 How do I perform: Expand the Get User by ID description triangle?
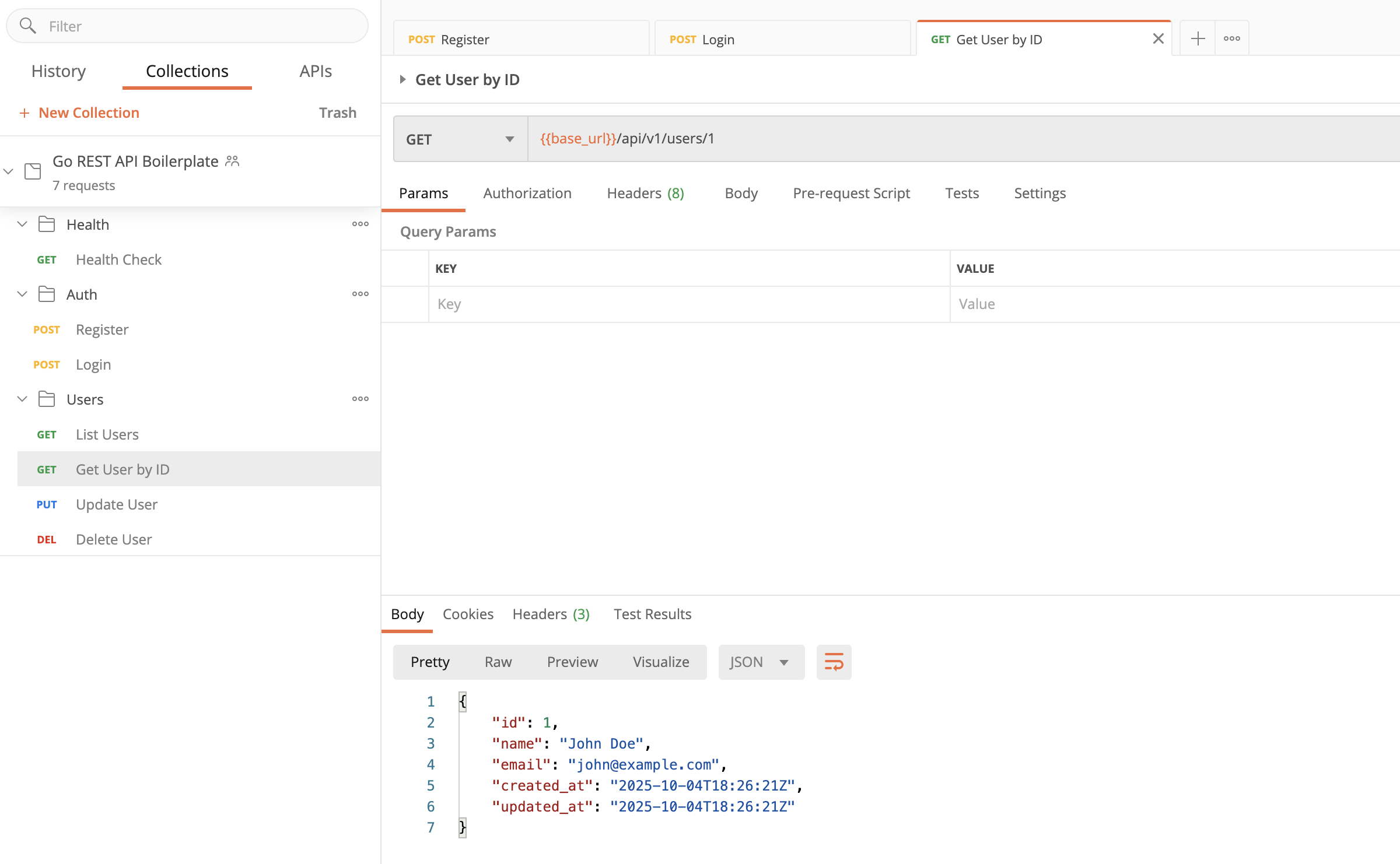(x=402, y=79)
